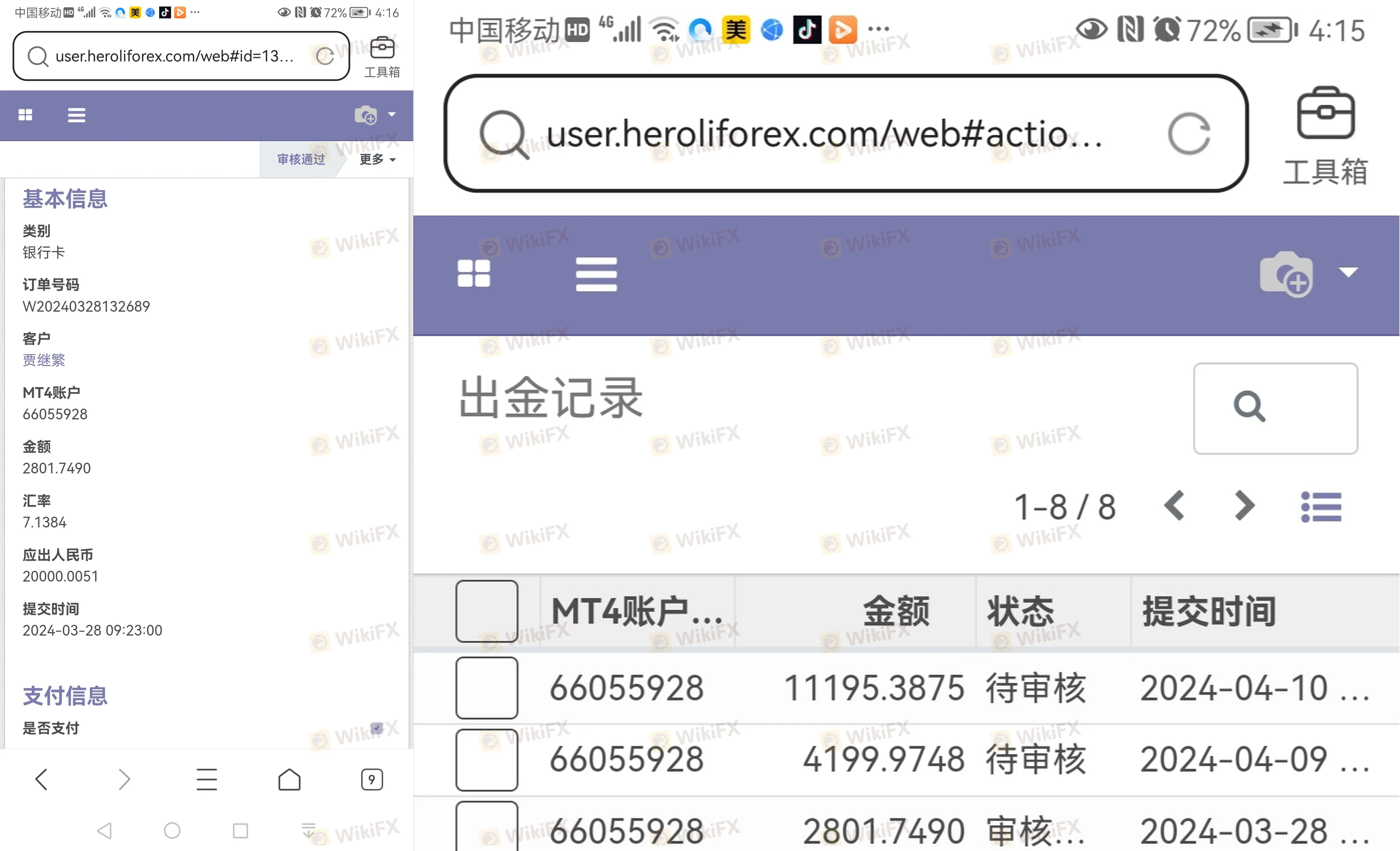Reload page in left browser address bar
This screenshot has width=1400, height=851.
coord(325,56)
